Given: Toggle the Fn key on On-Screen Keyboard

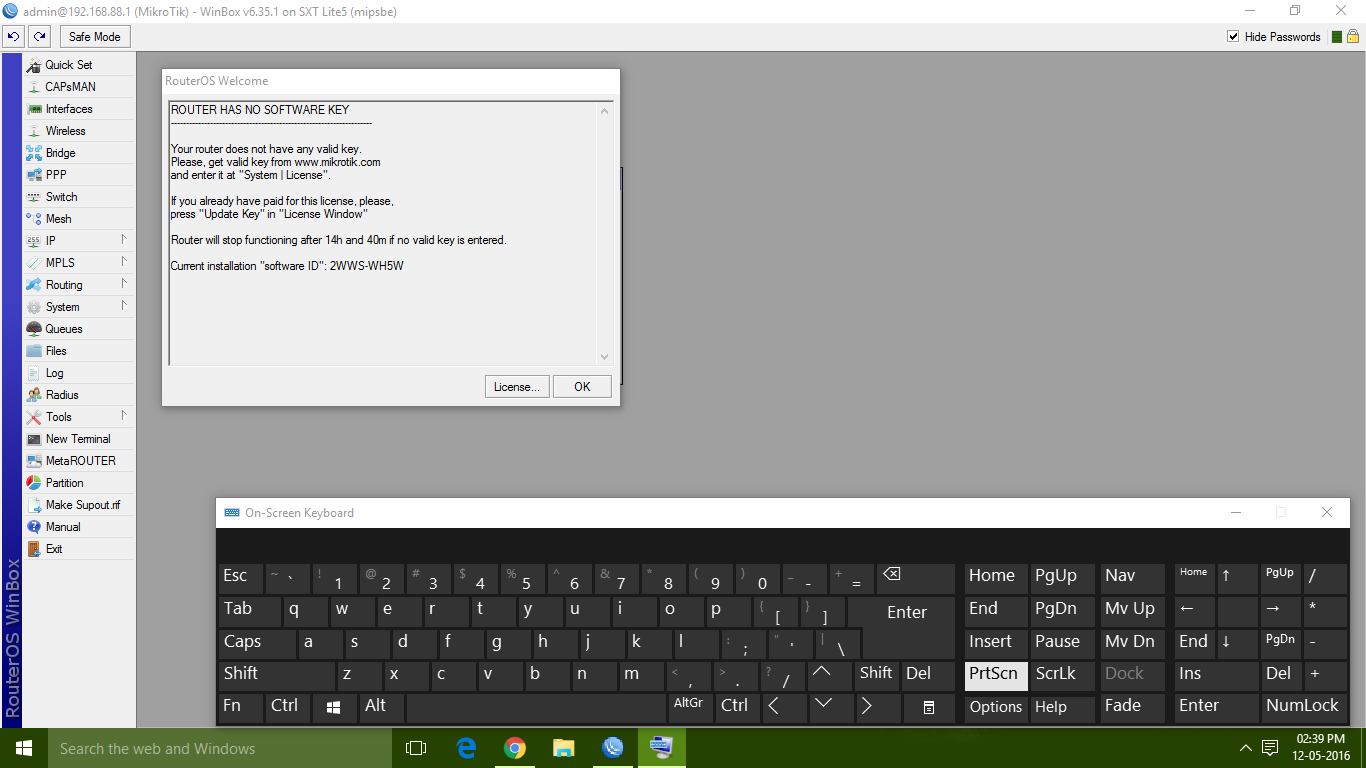Looking at the screenshot, I should pos(240,708).
